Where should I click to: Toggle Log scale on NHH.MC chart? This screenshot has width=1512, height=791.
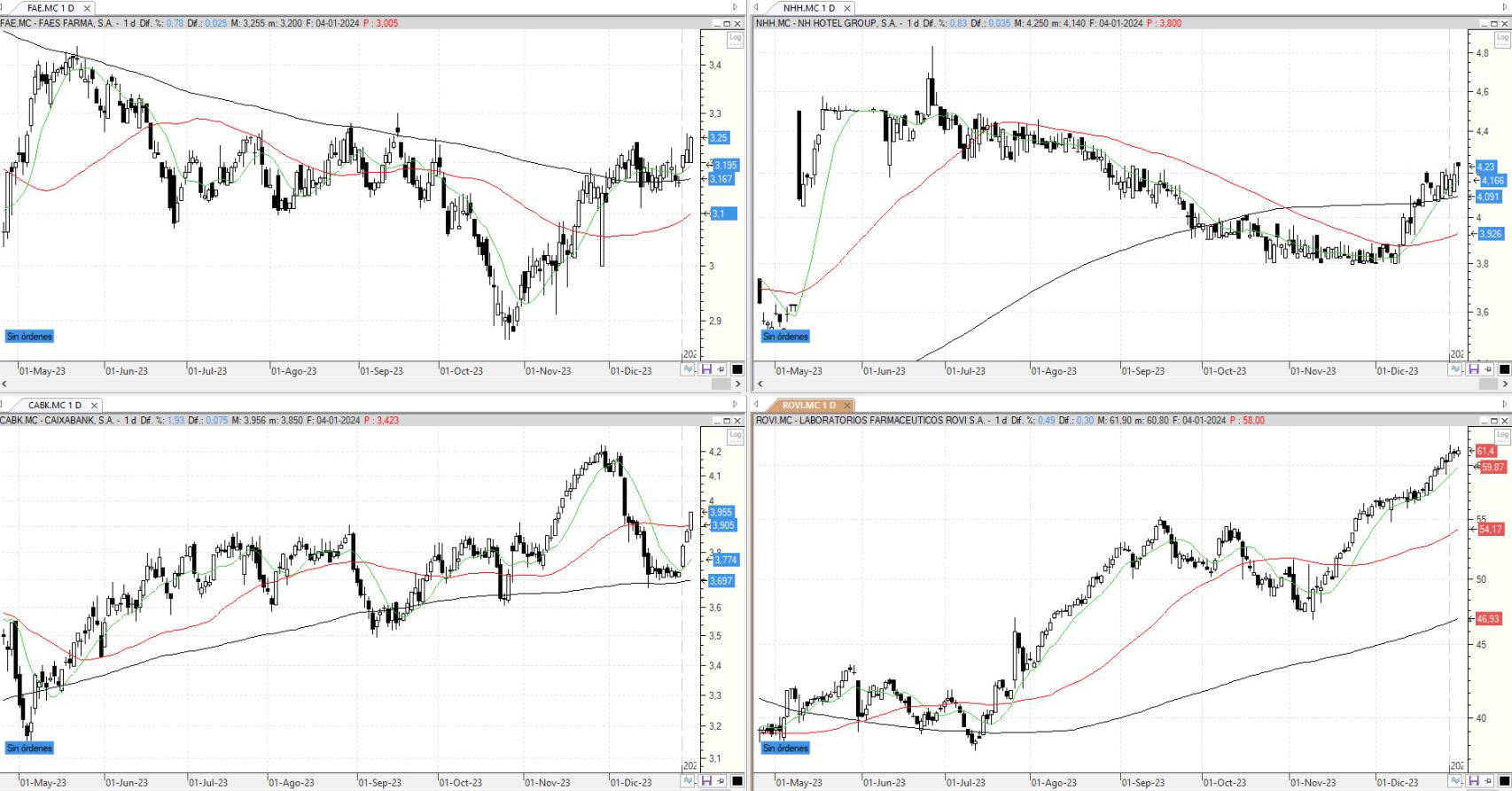click(1502, 38)
